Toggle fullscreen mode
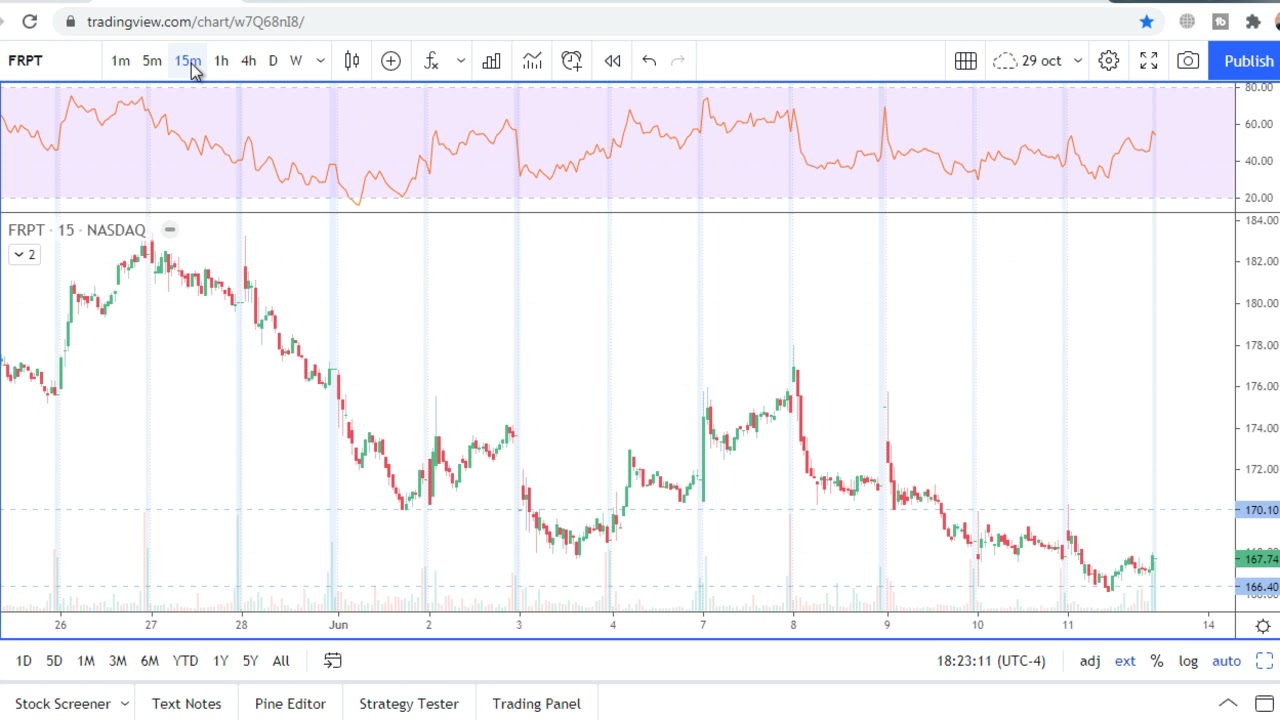This screenshot has width=1280, height=720. [x=1149, y=61]
